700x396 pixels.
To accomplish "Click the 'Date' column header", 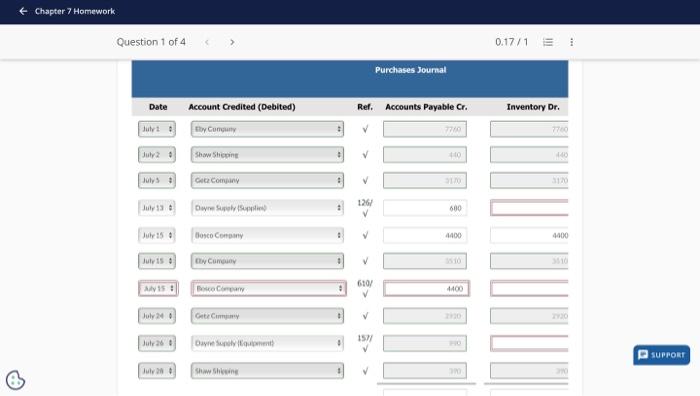I will [158, 107].
